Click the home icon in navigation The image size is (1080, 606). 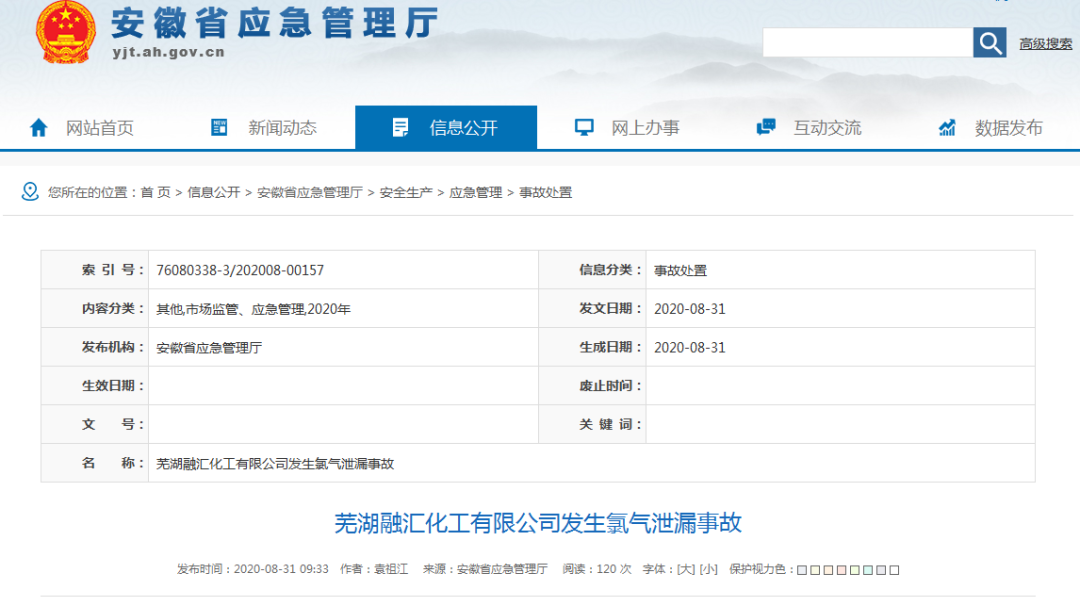click(39, 127)
